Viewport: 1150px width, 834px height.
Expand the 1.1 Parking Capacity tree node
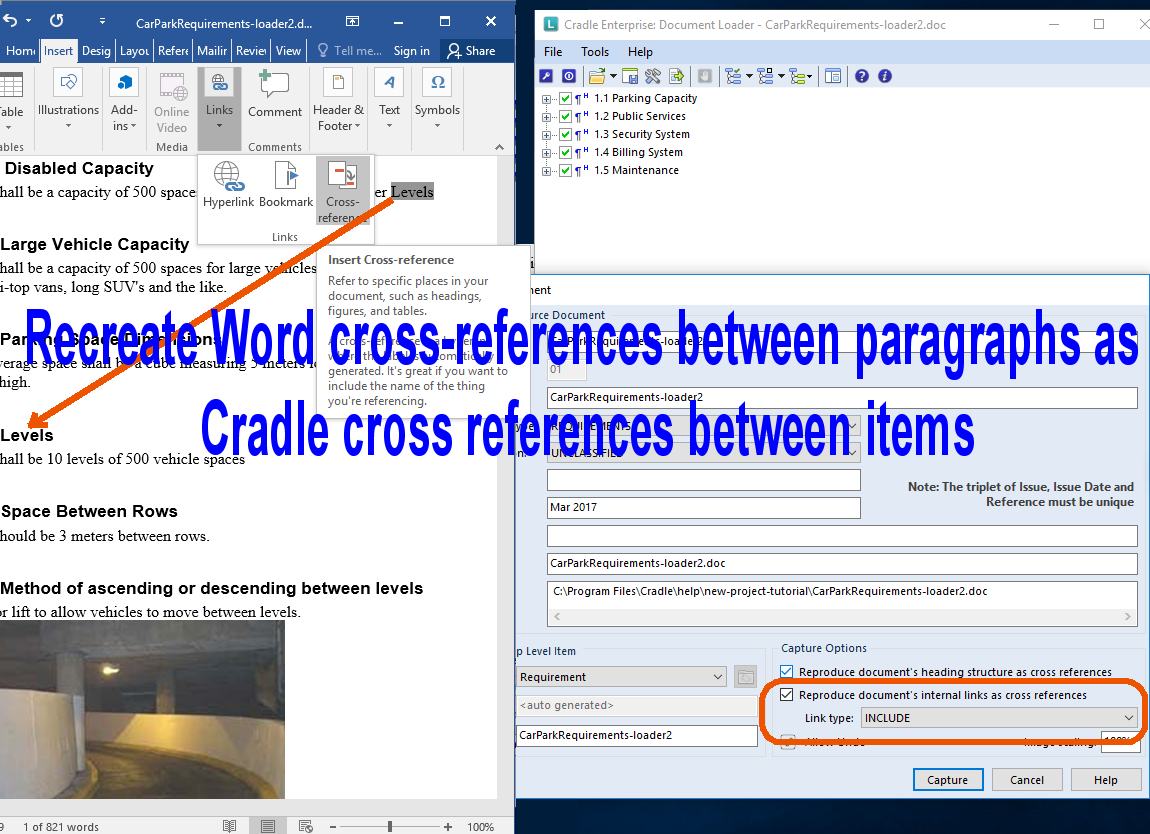[x=545, y=98]
